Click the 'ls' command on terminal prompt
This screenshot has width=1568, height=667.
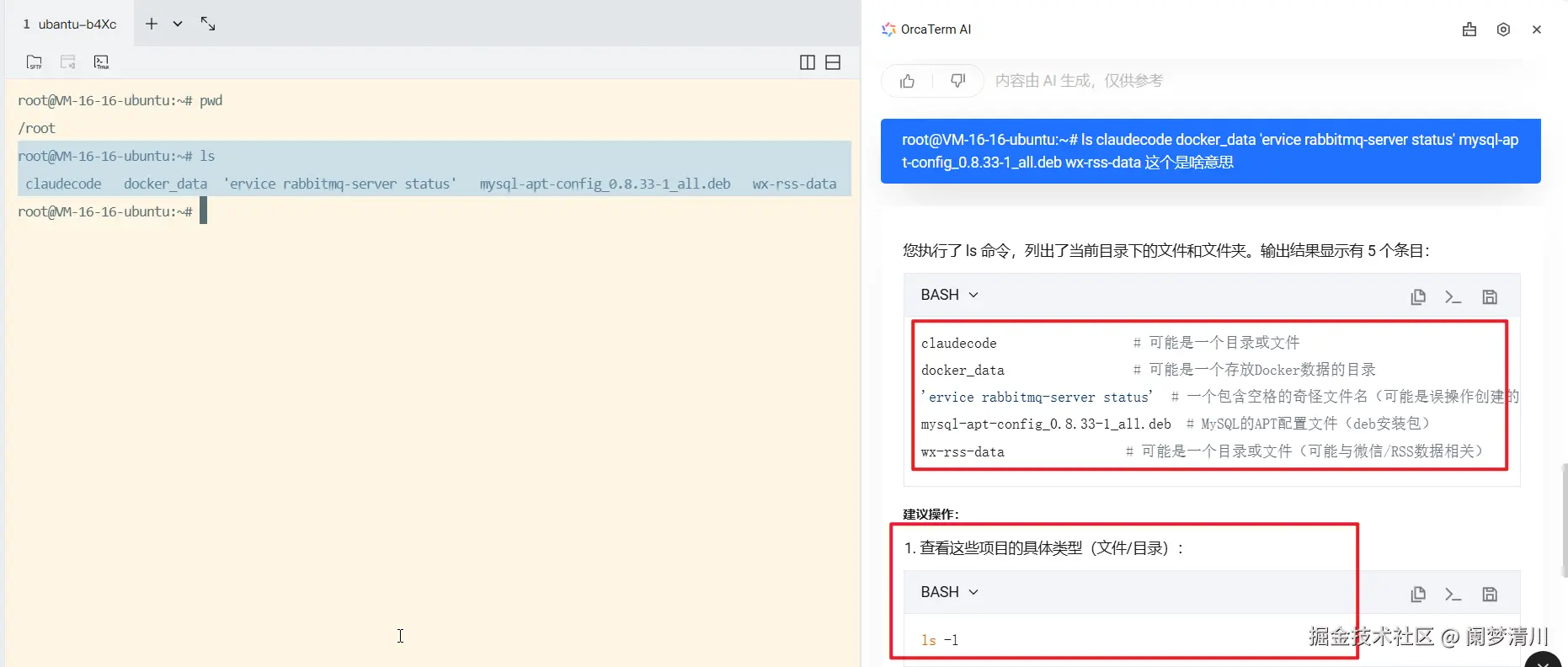[x=207, y=156]
